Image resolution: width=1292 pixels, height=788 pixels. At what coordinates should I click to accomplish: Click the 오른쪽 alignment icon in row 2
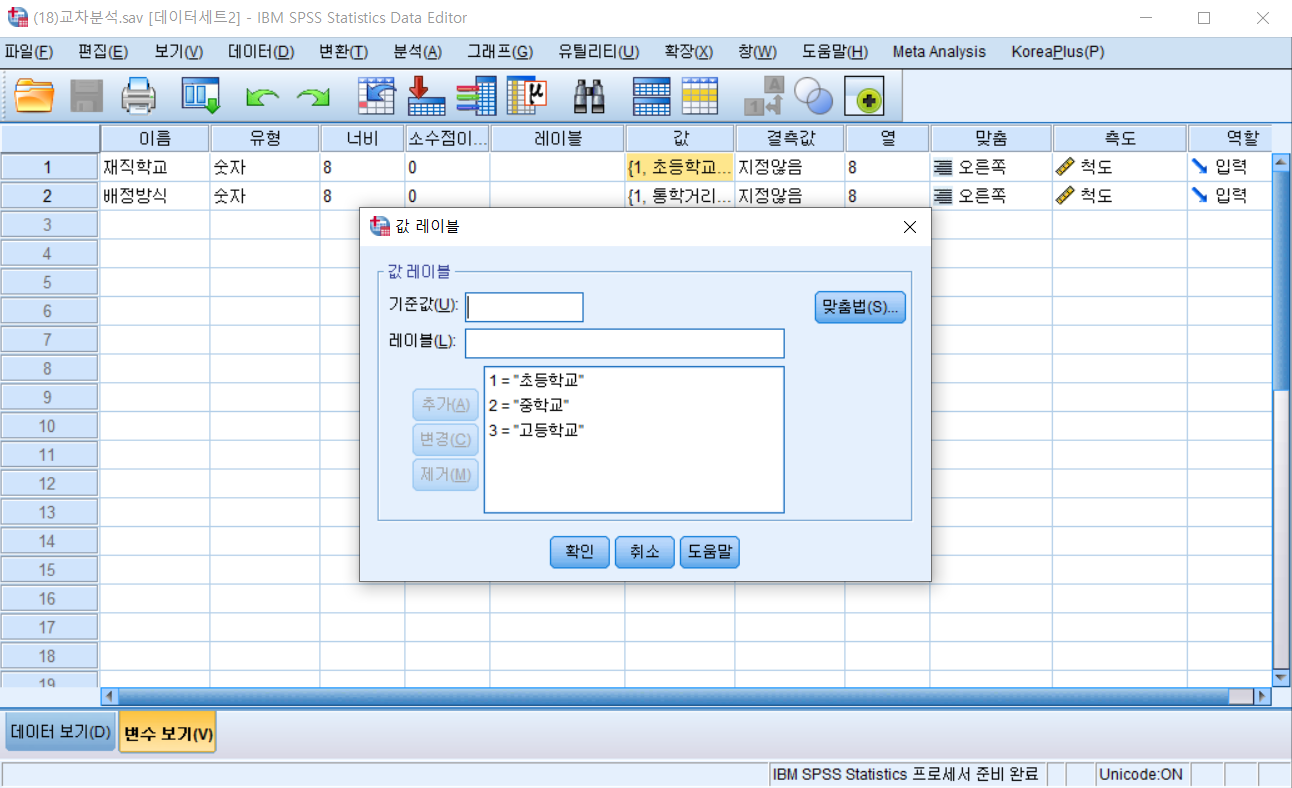pos(943,196)
